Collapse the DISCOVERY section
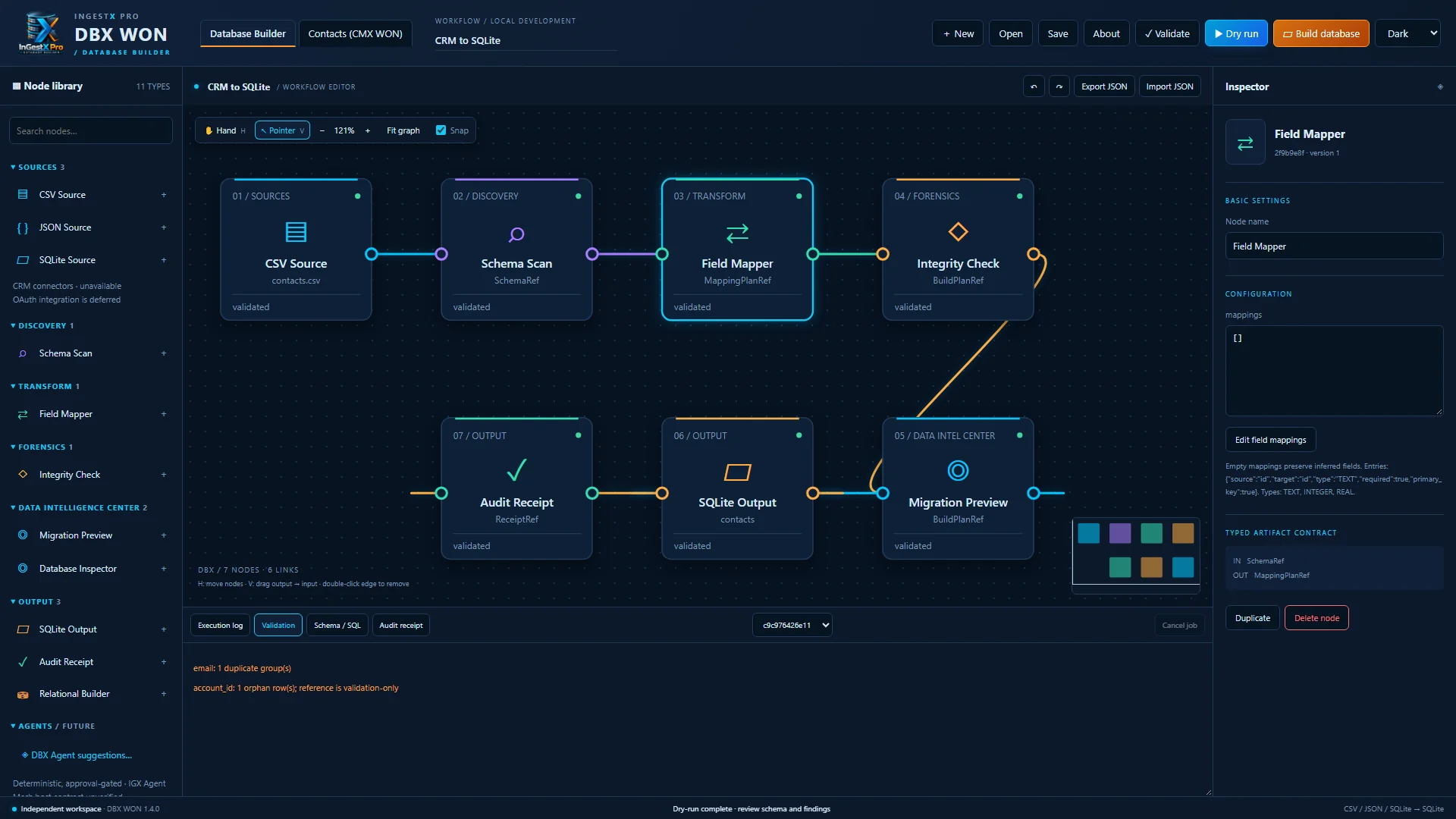Image resolution: width=1456 pixels, height=819 pixels. click(42, 326)
